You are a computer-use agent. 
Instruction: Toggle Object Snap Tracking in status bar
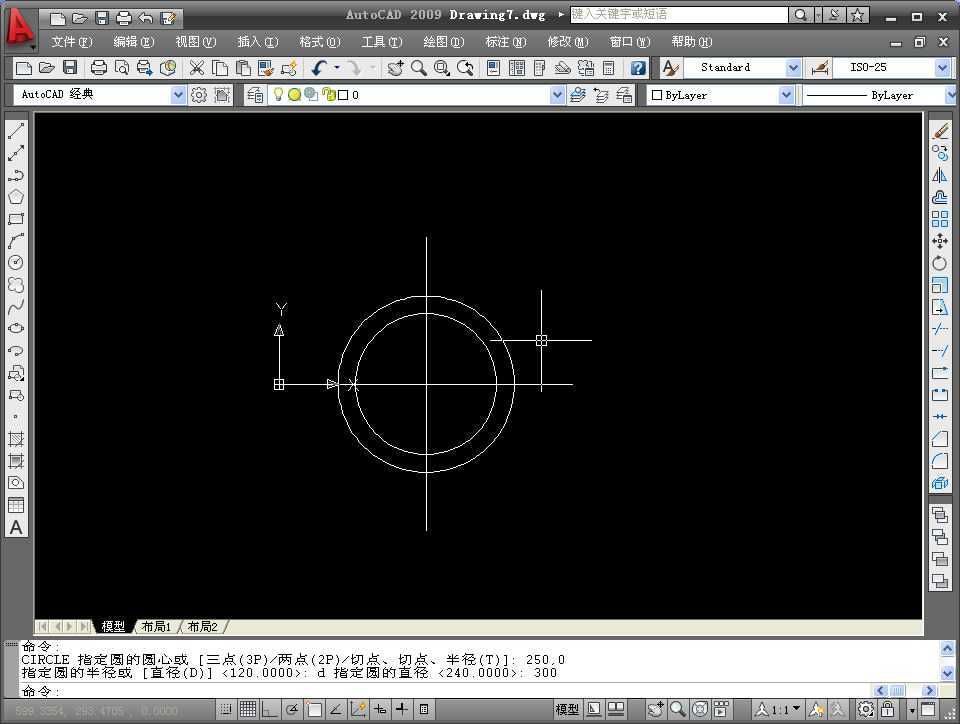point(336,709)
